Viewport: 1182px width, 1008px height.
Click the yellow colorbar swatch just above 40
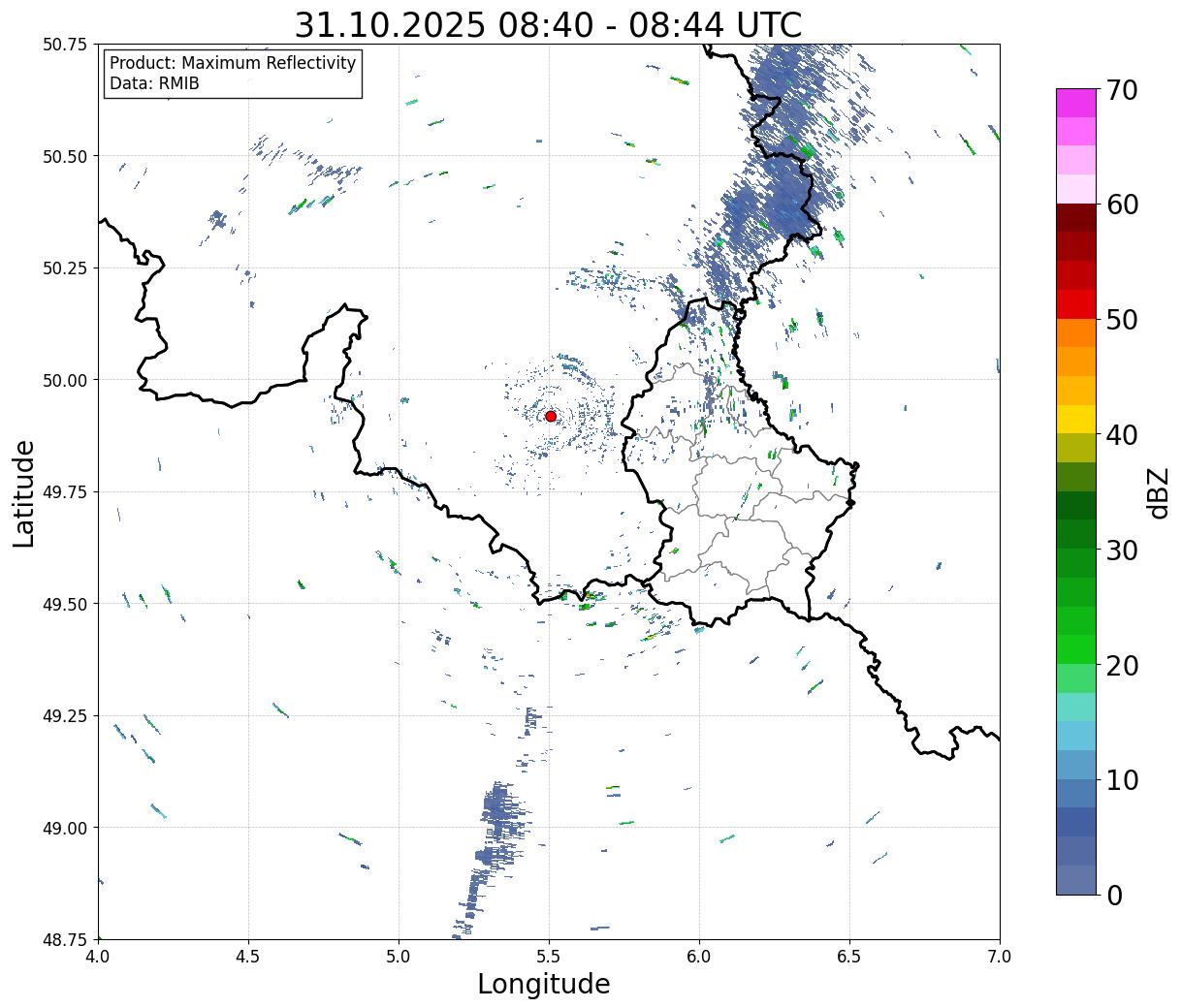click(1076, 420)
